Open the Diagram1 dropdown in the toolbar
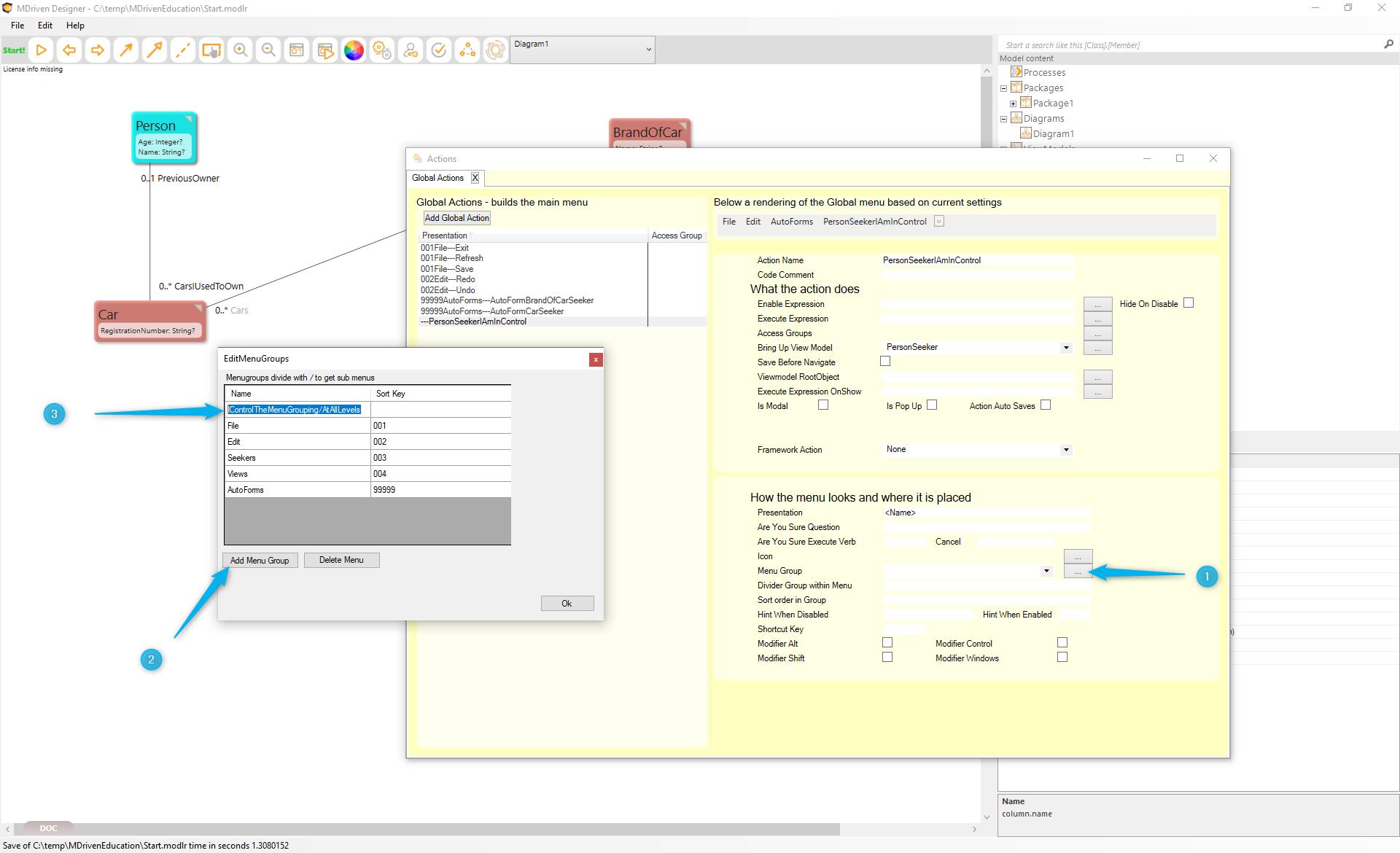Screen dimensions: 1400x853 click(x=648, y=50)
